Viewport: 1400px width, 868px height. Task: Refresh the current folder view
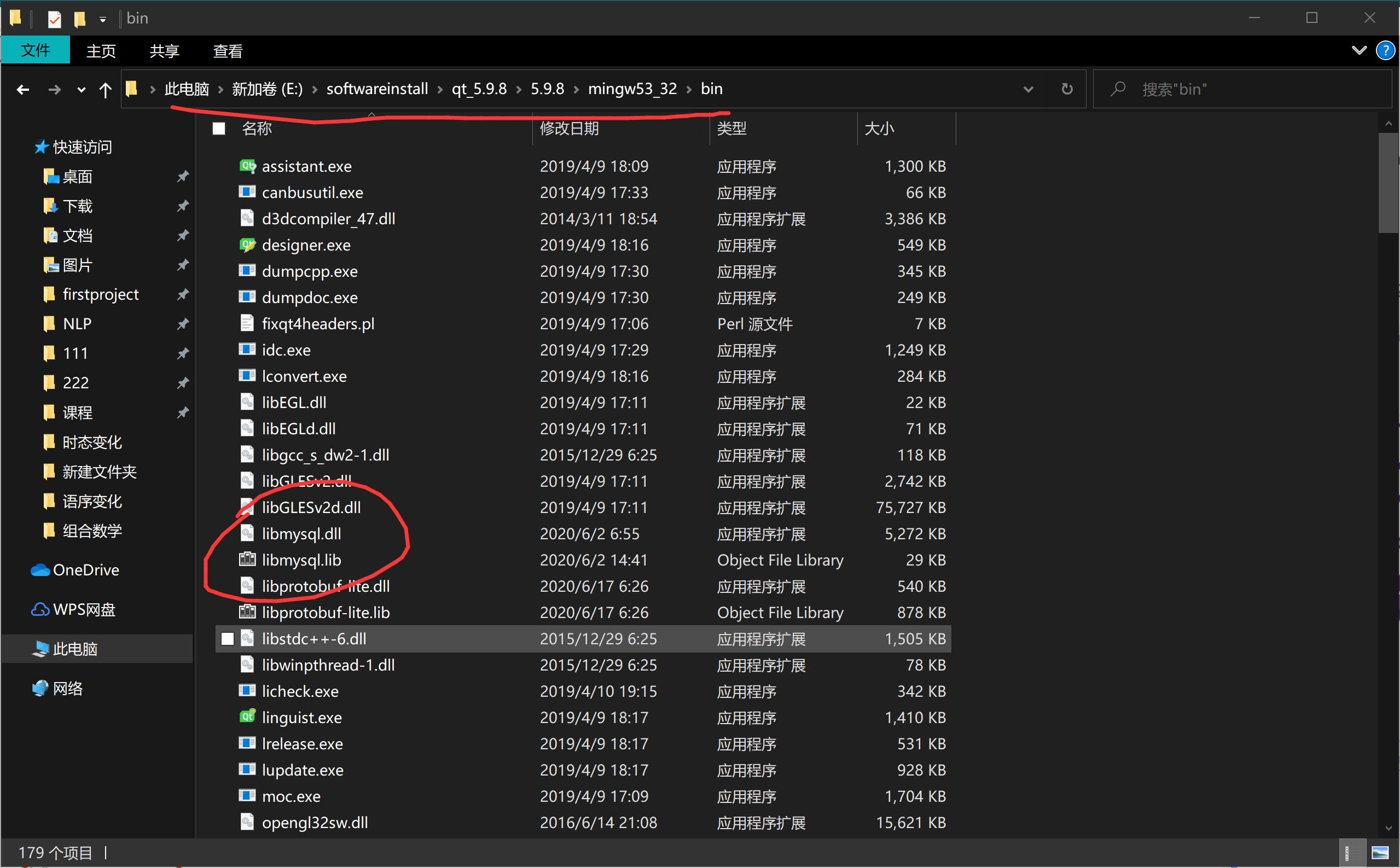pos(1066,89)
